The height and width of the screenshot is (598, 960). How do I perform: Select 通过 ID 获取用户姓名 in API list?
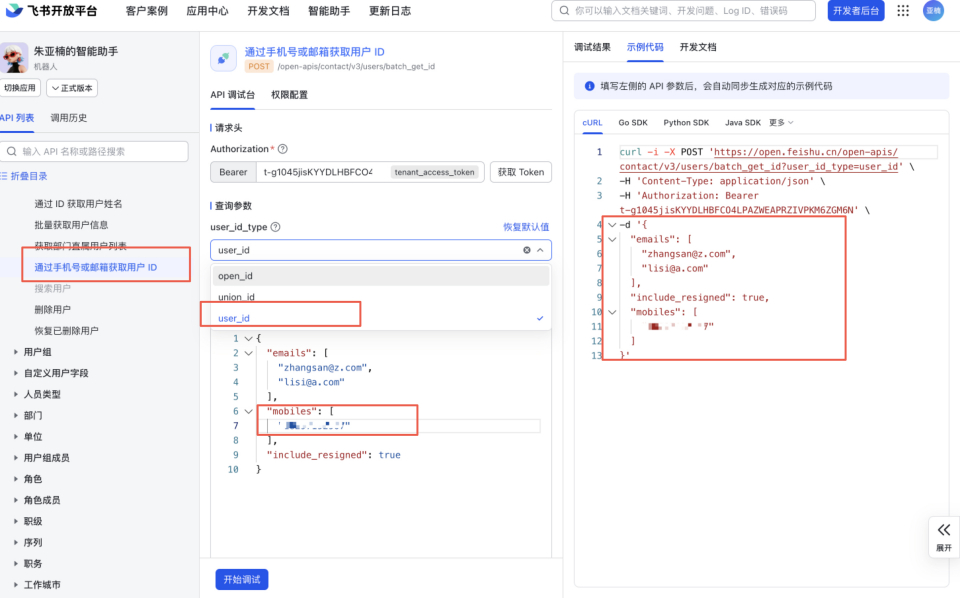(x=78, y=204)
